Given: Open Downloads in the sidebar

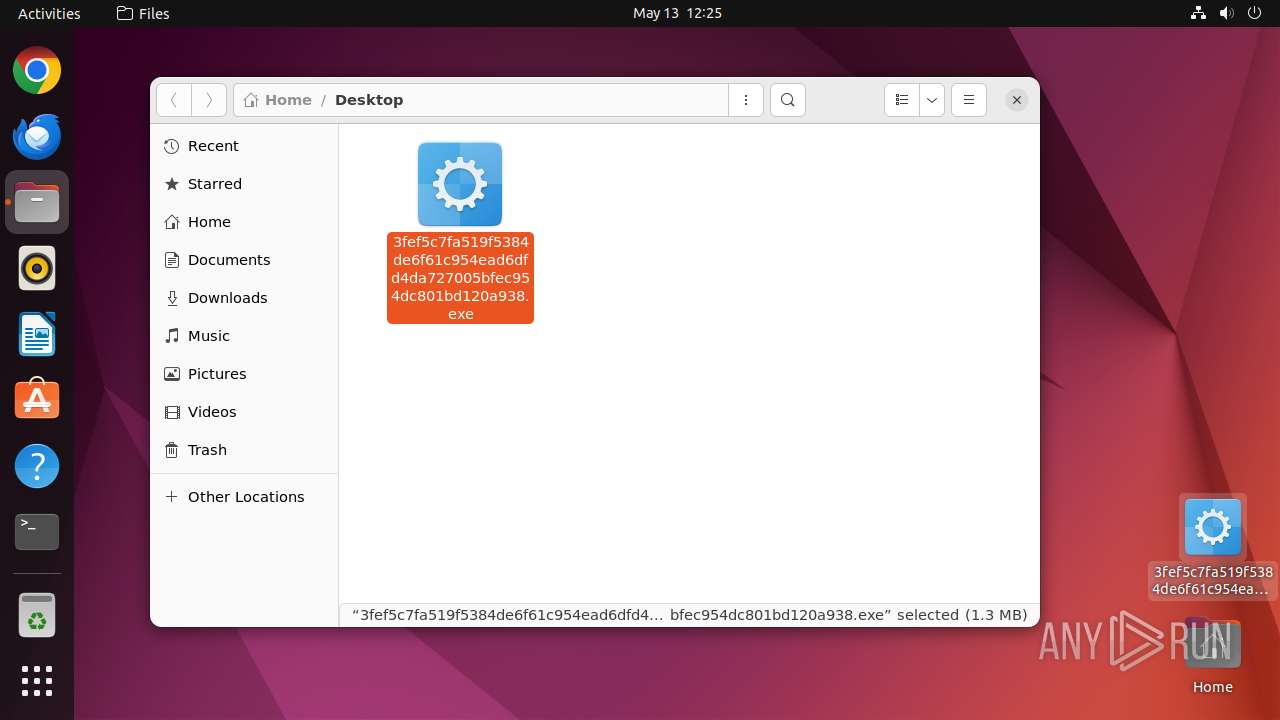Looking at the screenshot, I should (x=244, y=298).
